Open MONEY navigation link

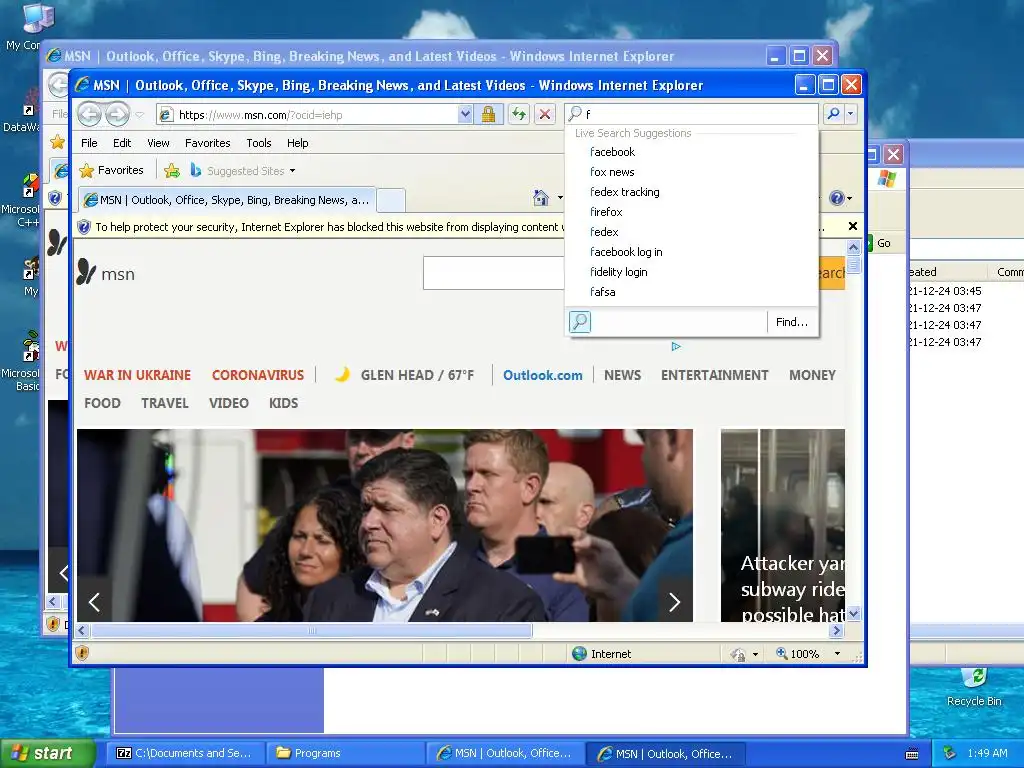click(x=812, y=376)
